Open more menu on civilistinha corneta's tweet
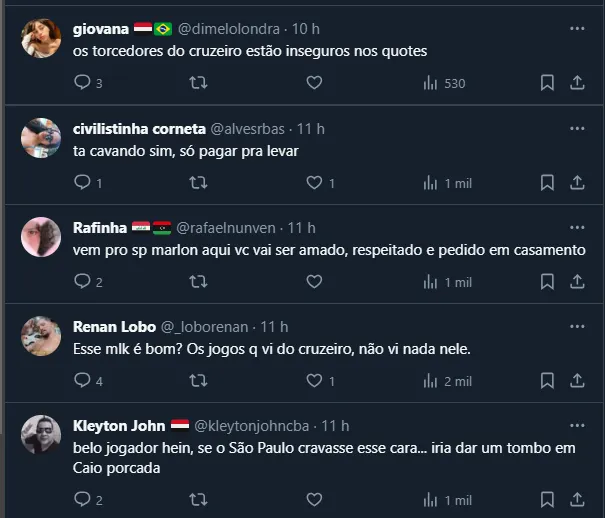 [576, 129]
